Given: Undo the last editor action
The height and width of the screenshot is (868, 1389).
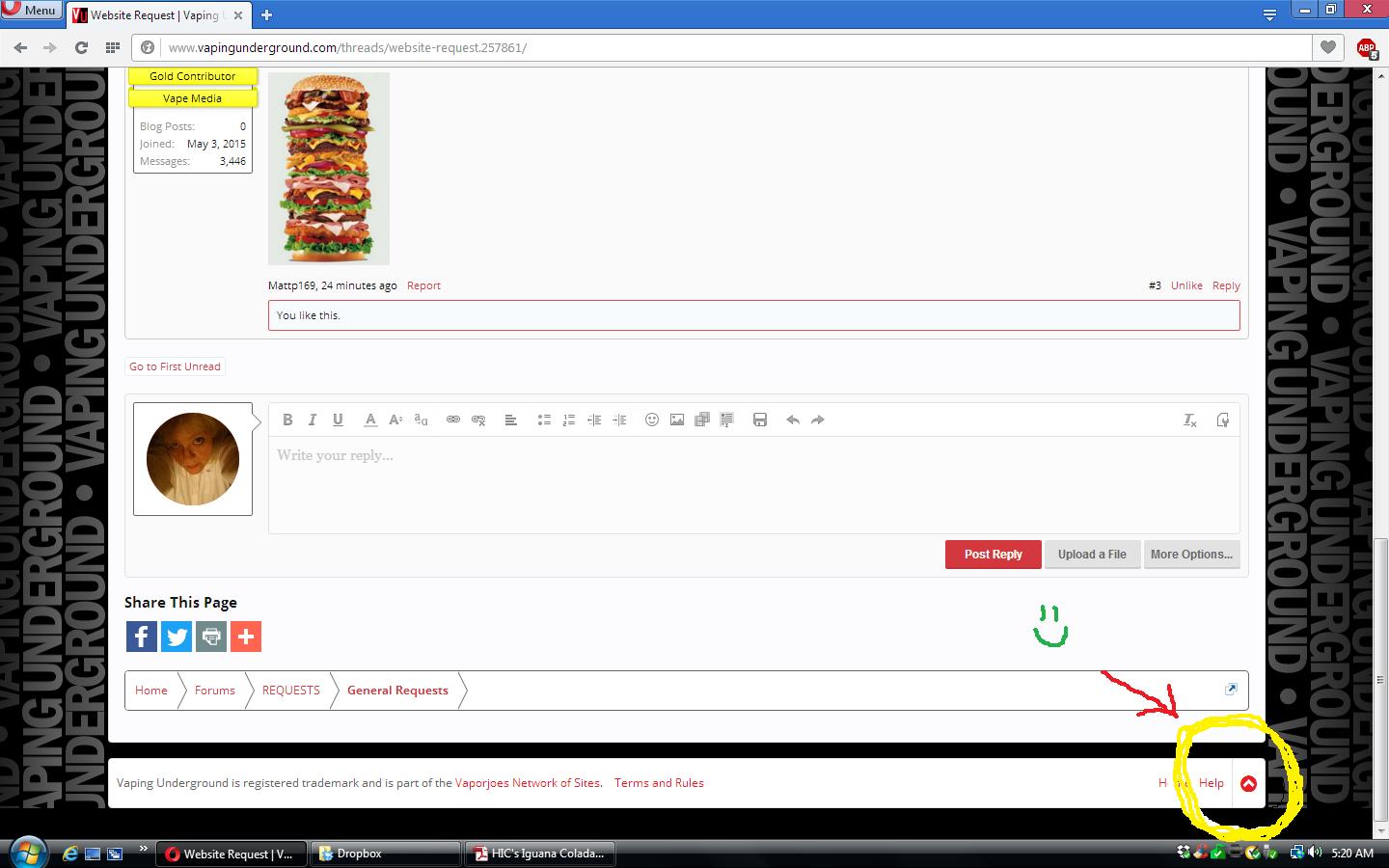Looking at the screenshot, I should point(793,420).
